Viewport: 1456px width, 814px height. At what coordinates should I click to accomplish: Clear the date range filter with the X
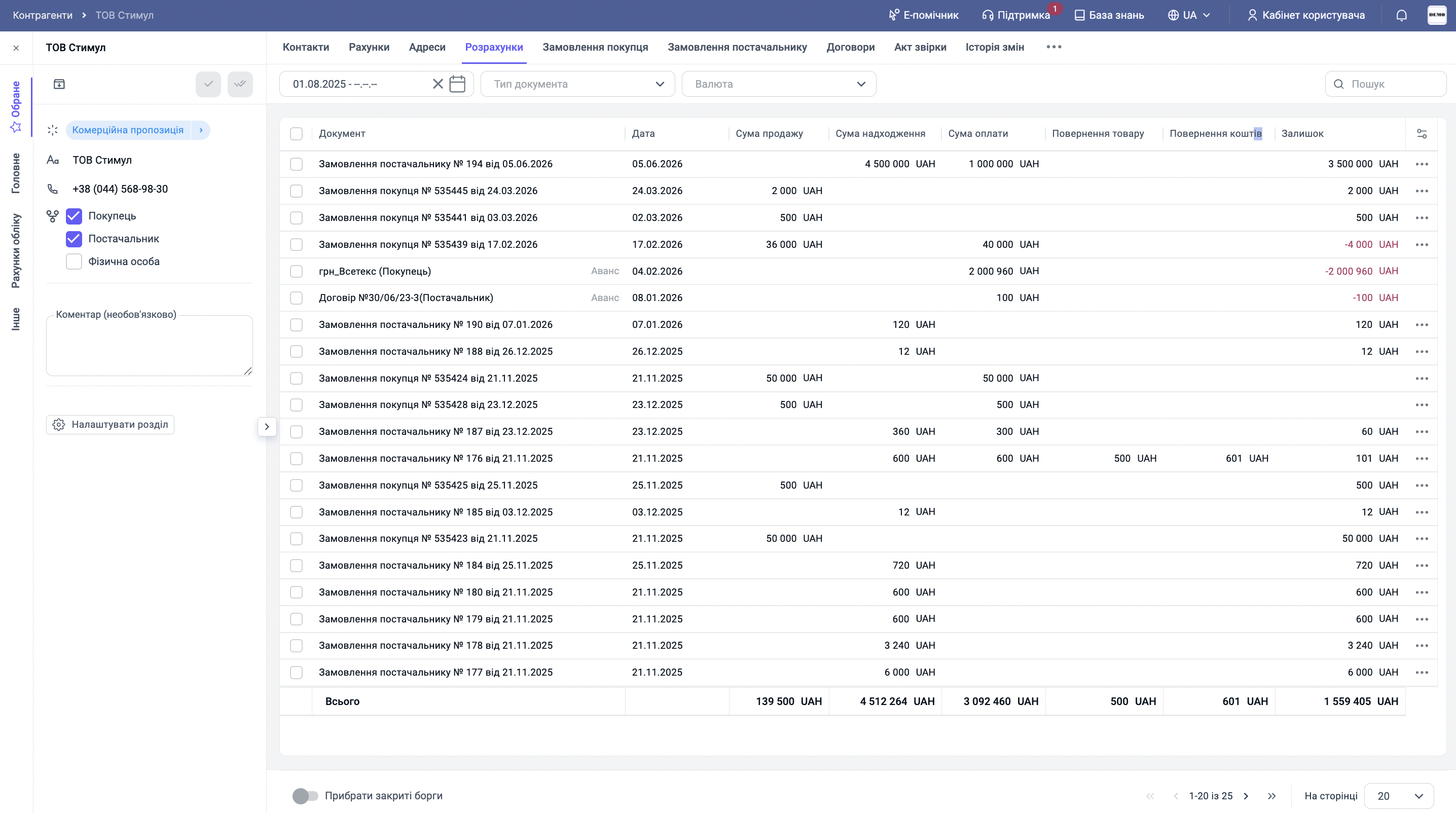tap(438, 84)
